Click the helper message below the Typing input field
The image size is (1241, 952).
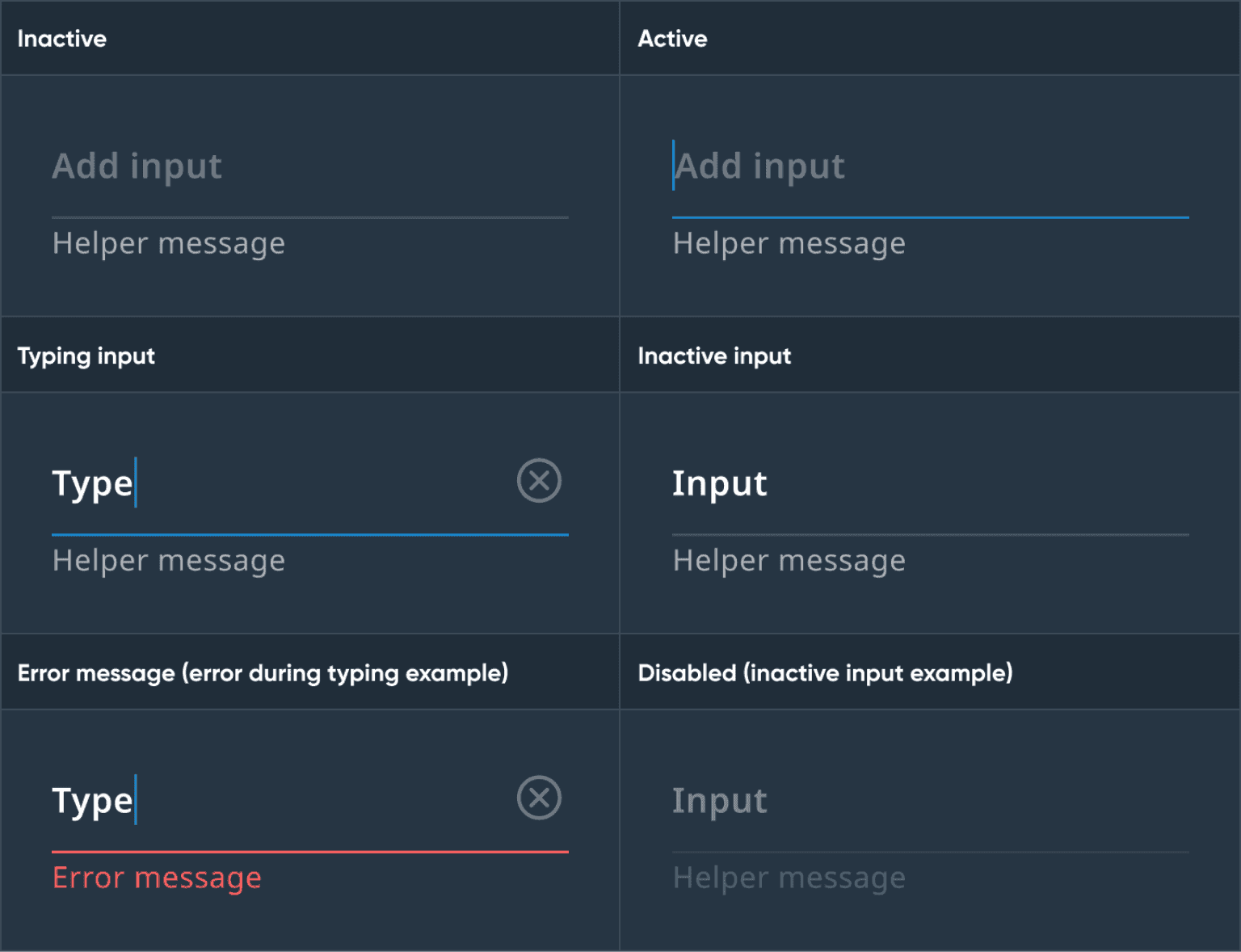169,561
